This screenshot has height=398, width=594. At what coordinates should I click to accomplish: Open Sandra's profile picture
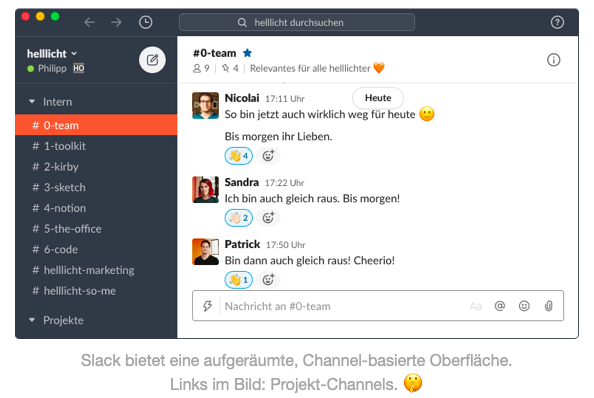coord(205,189)
